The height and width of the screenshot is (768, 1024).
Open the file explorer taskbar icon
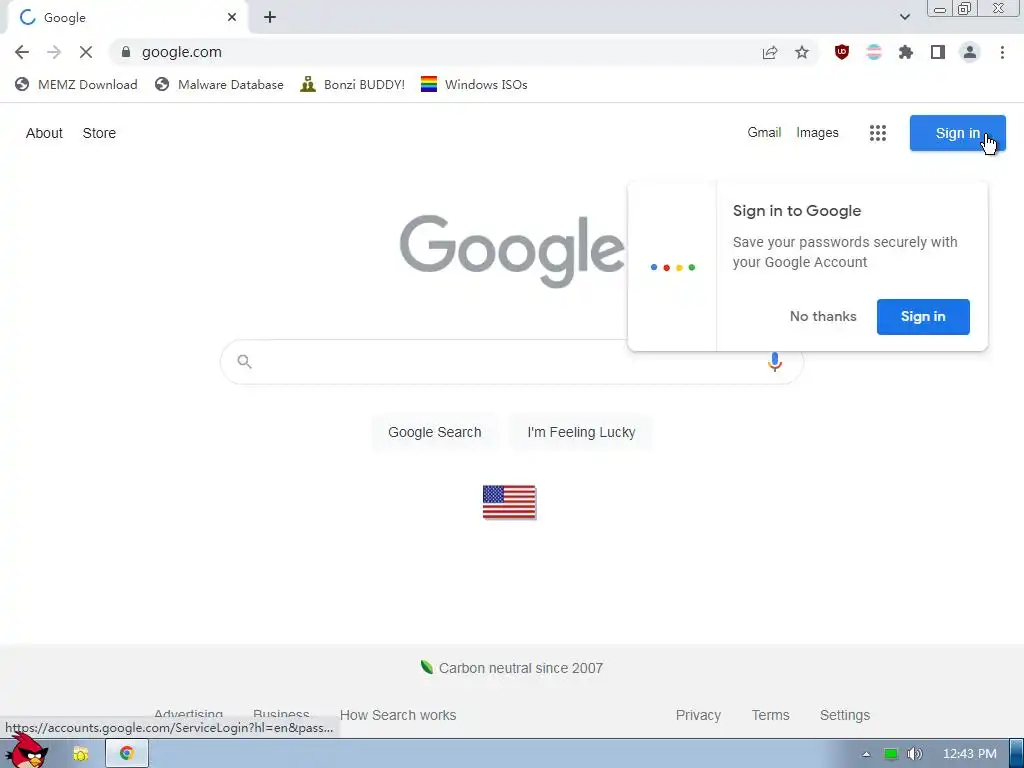pos(81,754)
